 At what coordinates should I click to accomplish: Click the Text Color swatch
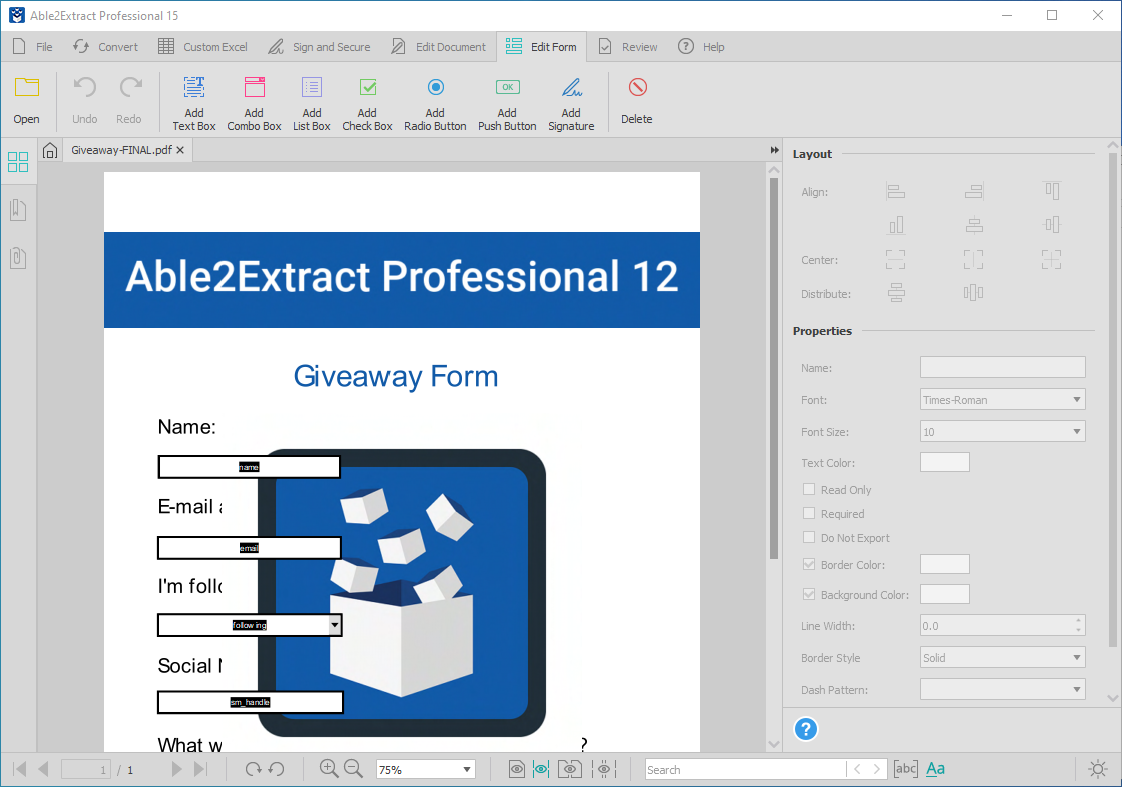point(945,462)
